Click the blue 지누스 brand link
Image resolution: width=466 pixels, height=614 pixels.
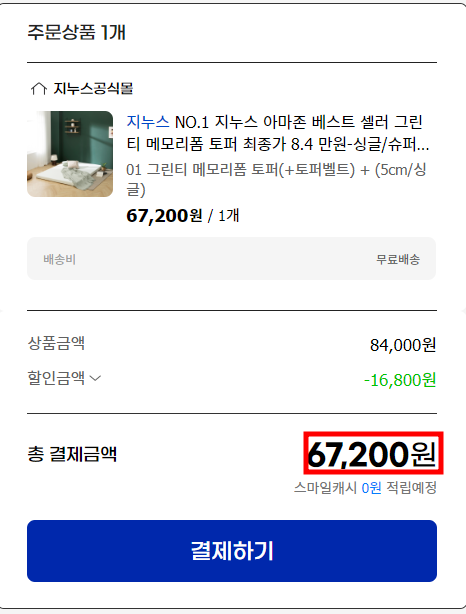coord(148,123)
